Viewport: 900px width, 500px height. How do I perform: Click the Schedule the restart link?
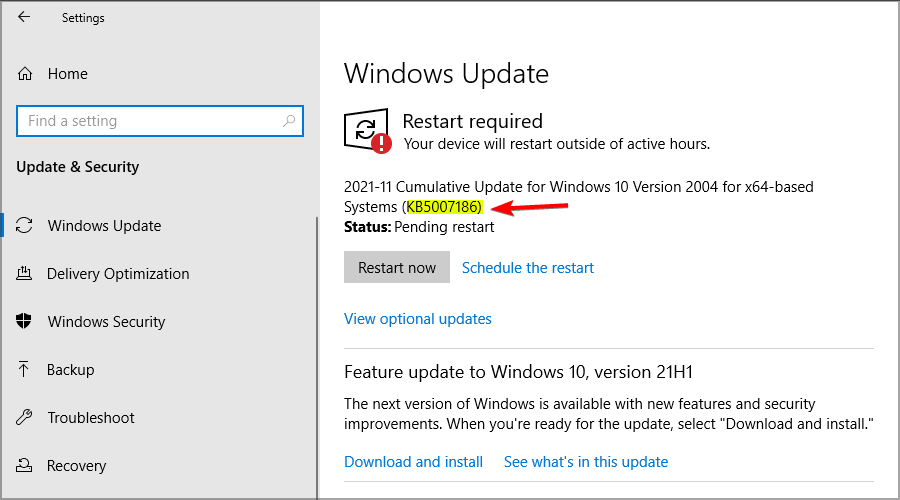coord(528,268)
